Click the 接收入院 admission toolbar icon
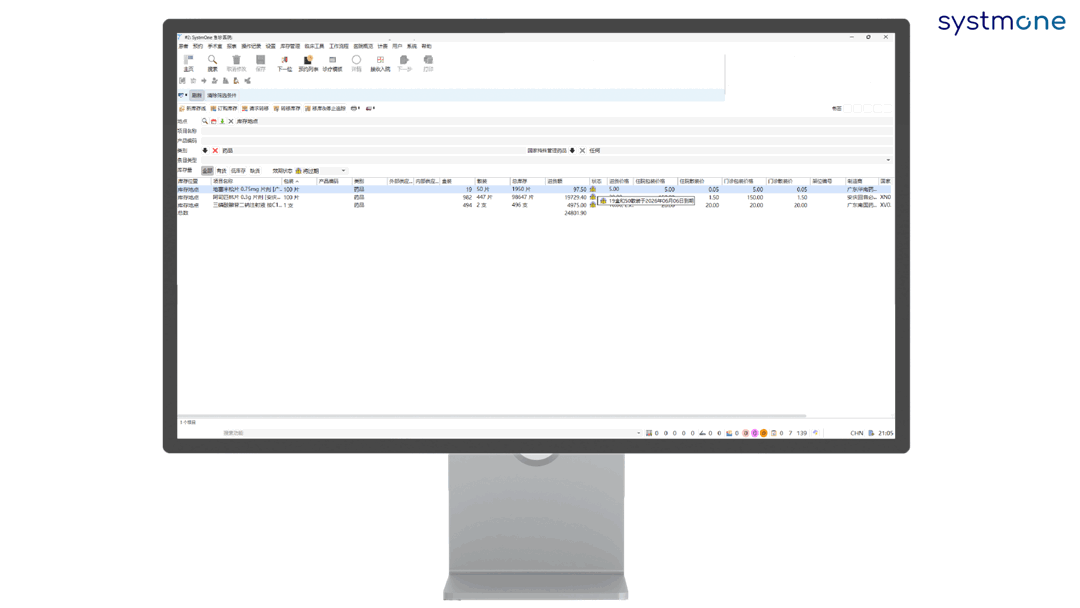The width and height of the screenshot is (1080, 608). (x=380, y=62)
